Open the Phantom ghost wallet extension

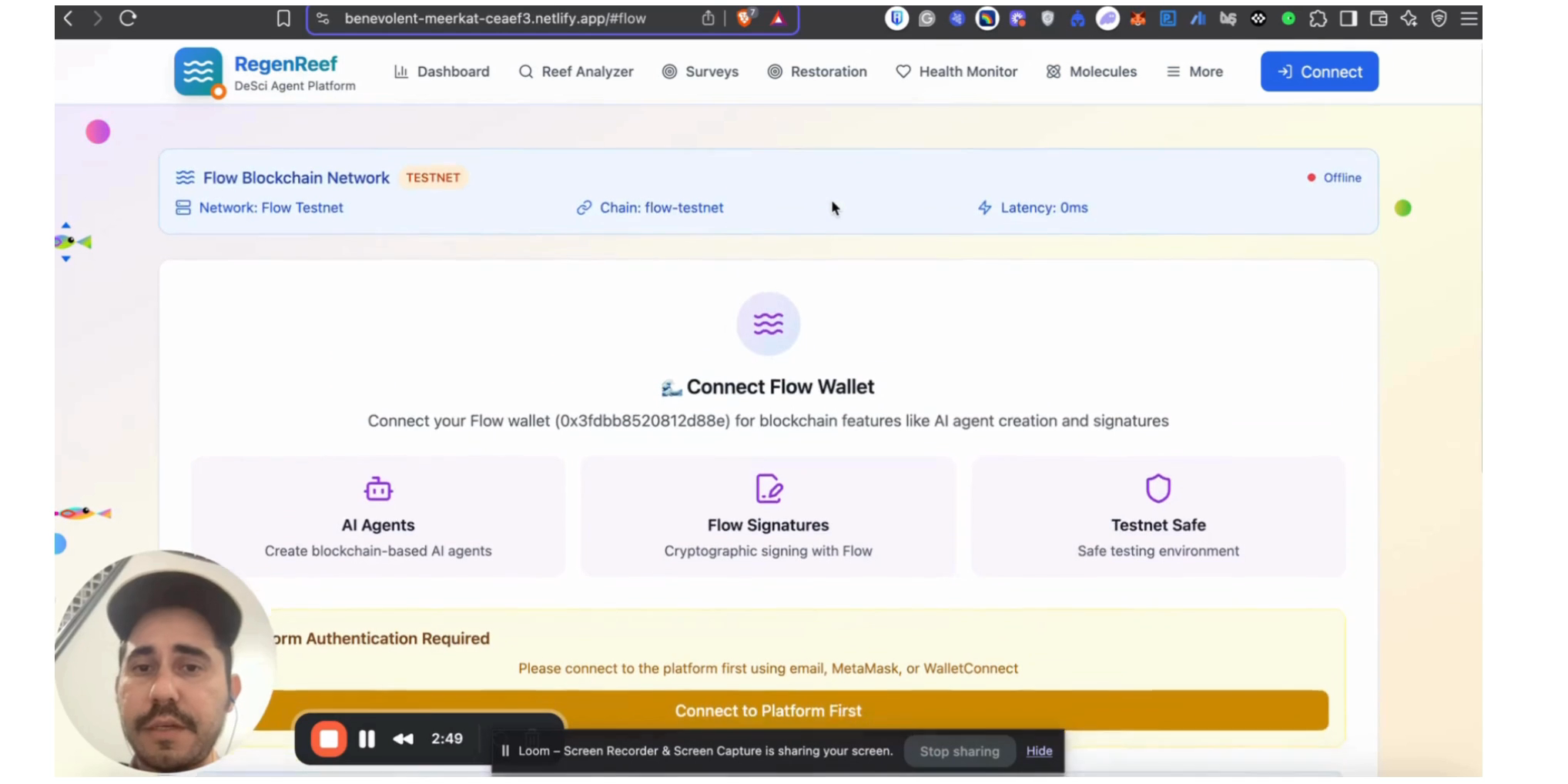coord(1107,18)
